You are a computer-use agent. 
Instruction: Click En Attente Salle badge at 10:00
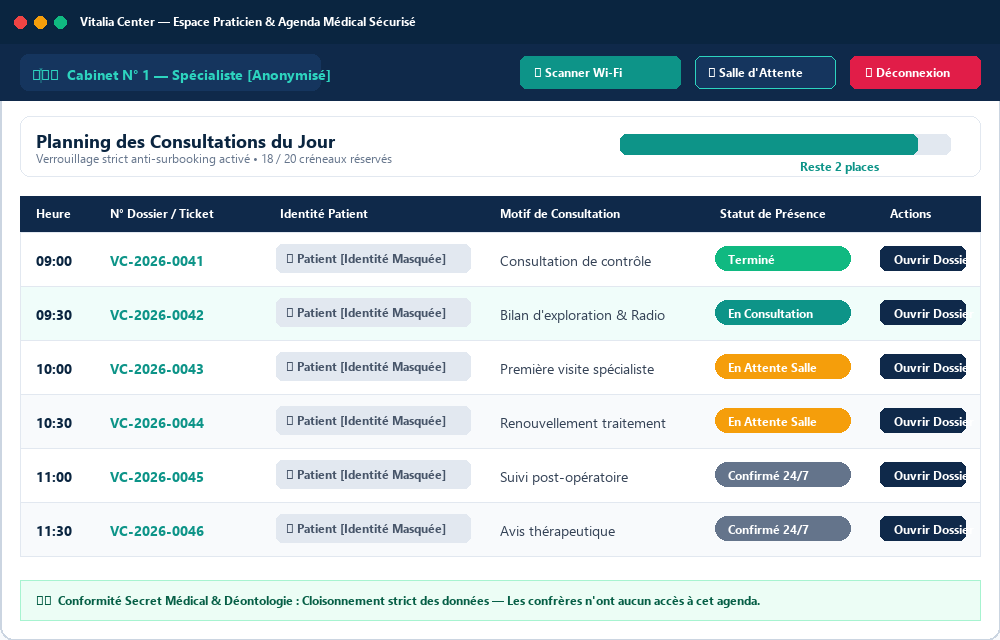point(783,367)
